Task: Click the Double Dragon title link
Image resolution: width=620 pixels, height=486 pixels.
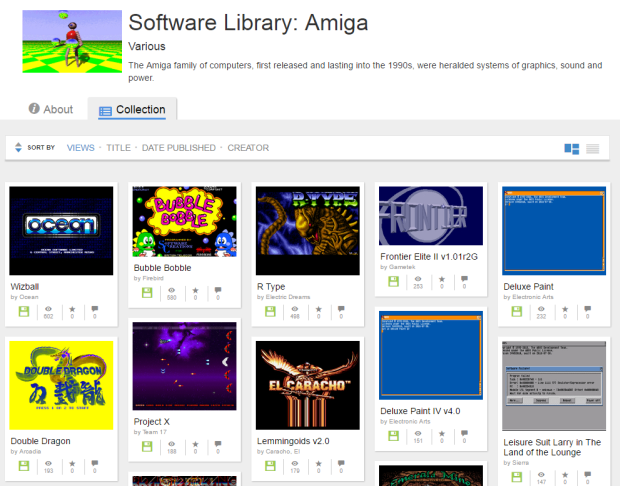Action: [40, 441]
